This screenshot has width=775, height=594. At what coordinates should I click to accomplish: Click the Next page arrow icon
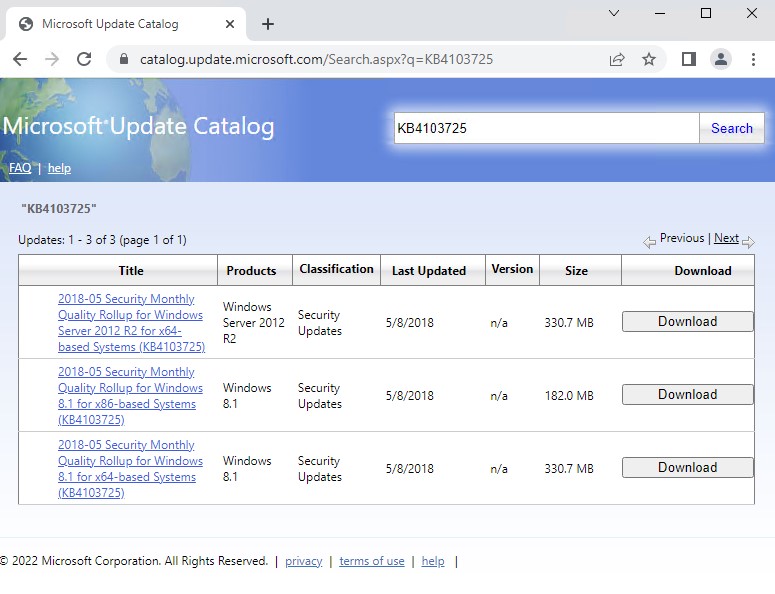coord(748,242)
